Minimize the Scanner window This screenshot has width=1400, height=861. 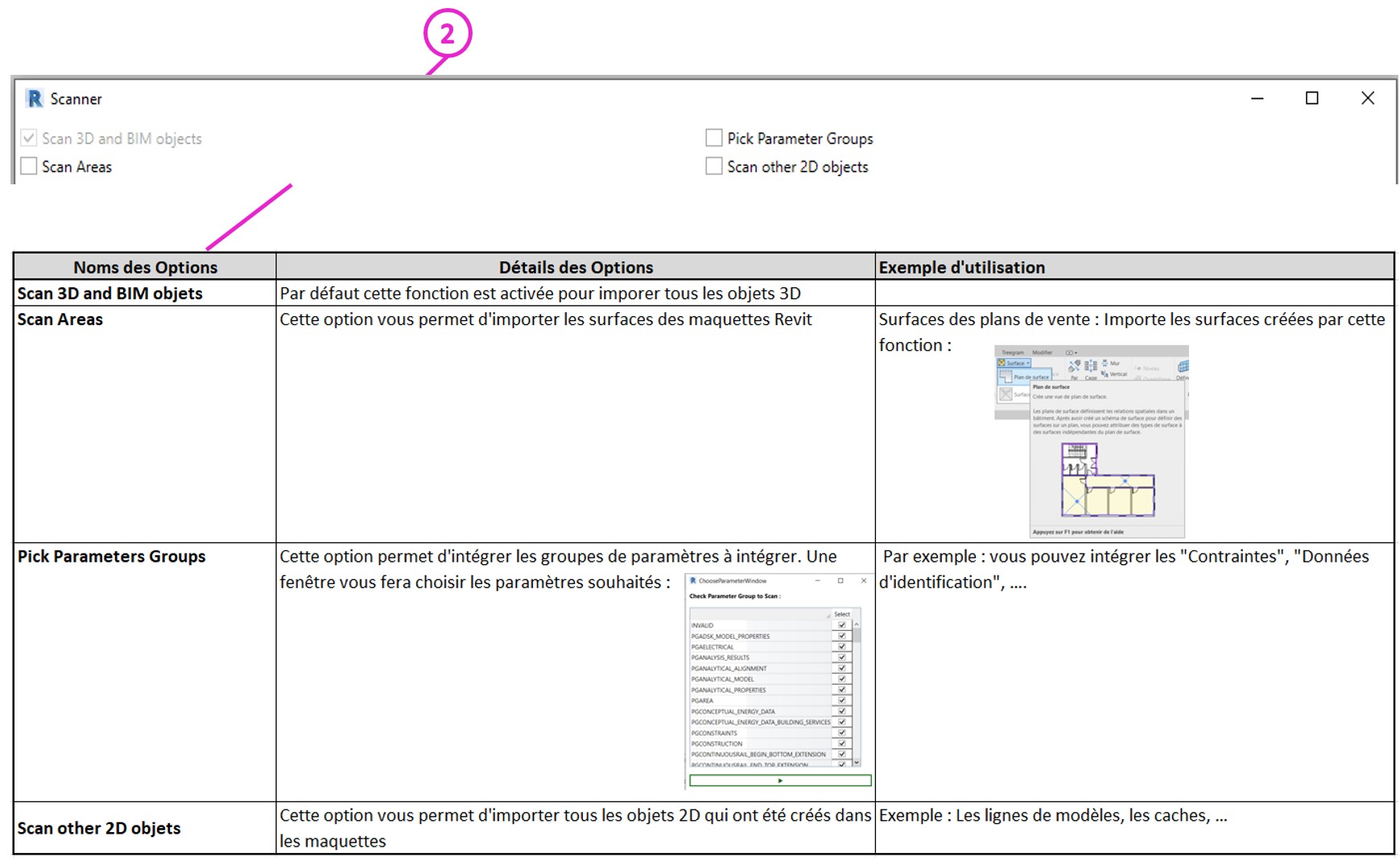[1257, 98]
